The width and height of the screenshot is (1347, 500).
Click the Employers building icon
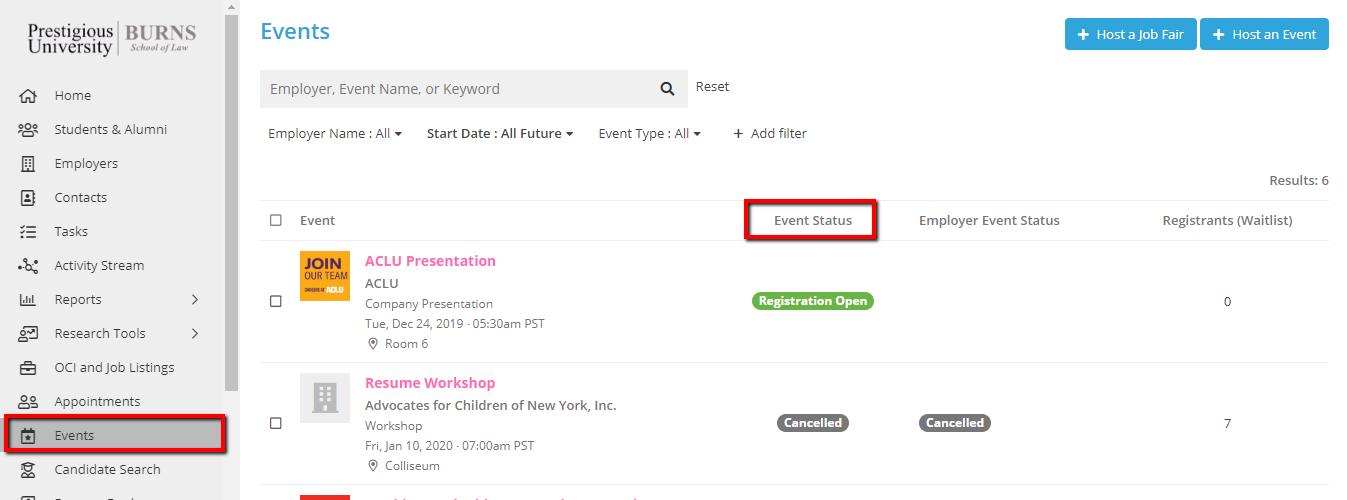click(x=28, y=164)
